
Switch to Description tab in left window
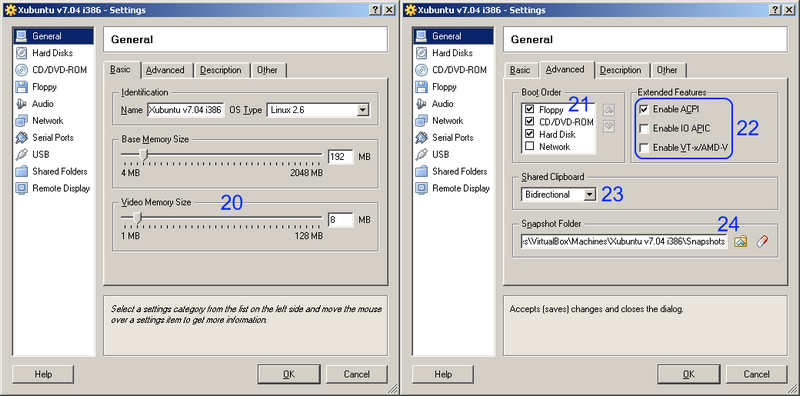pos(221,70)
